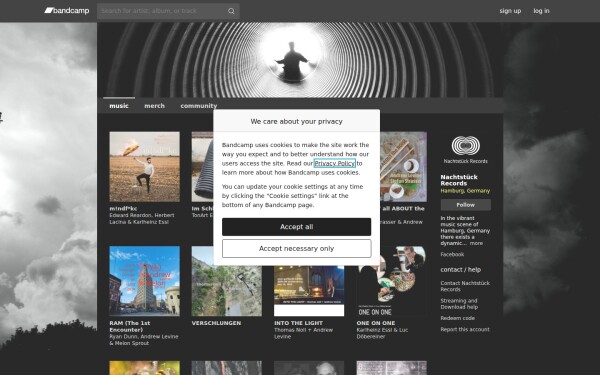Viewport: 600px width, 375px height.
Task: Open the sign up link
Action: tap(510, 11)
